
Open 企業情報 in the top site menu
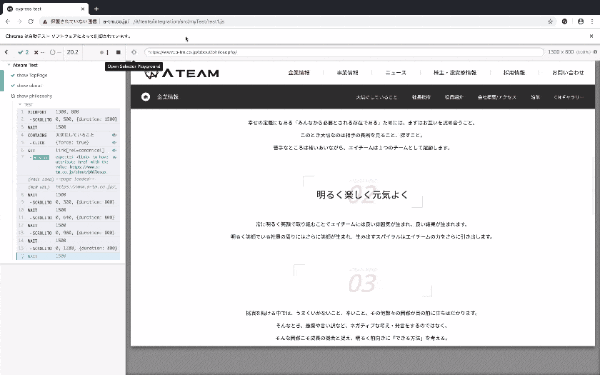pos(299,72)
